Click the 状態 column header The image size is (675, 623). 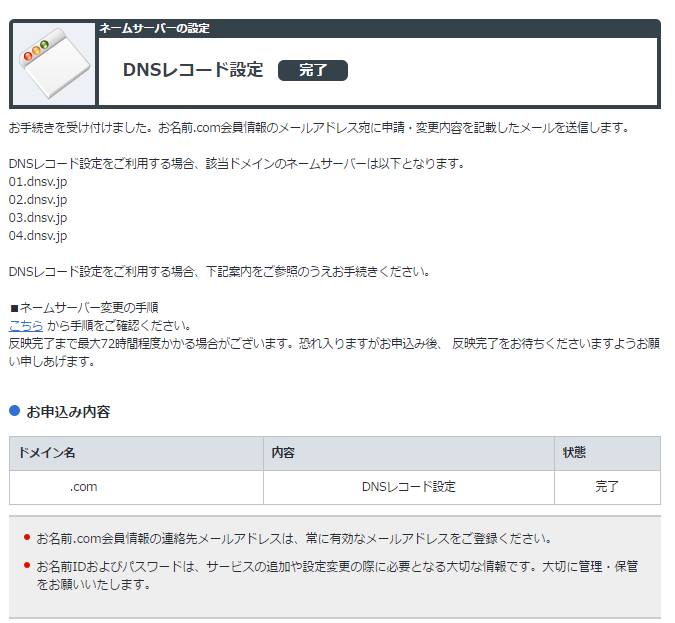[x=607, y=453]
